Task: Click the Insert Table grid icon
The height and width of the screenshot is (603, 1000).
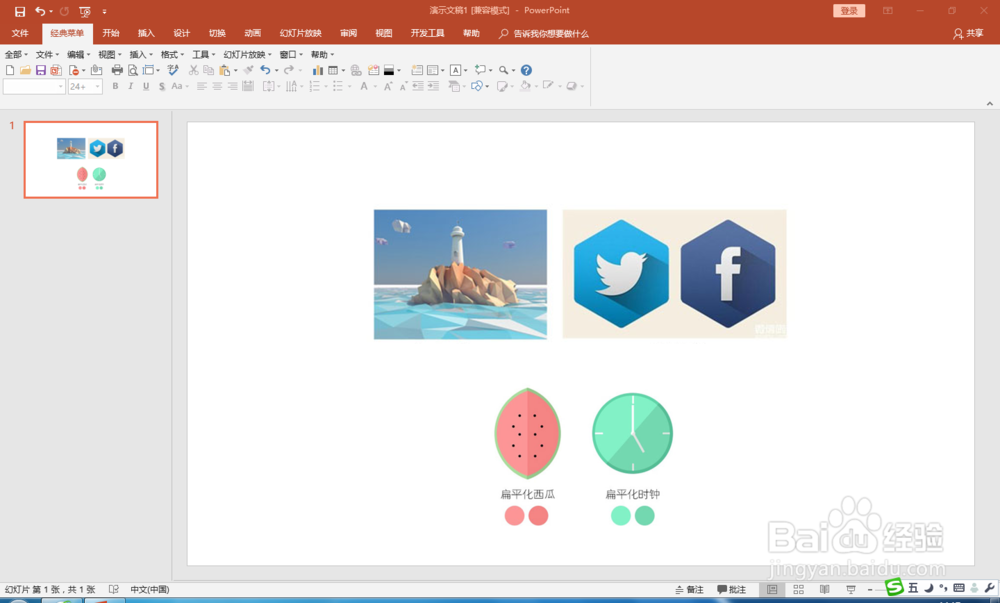Action: (333, 70)
